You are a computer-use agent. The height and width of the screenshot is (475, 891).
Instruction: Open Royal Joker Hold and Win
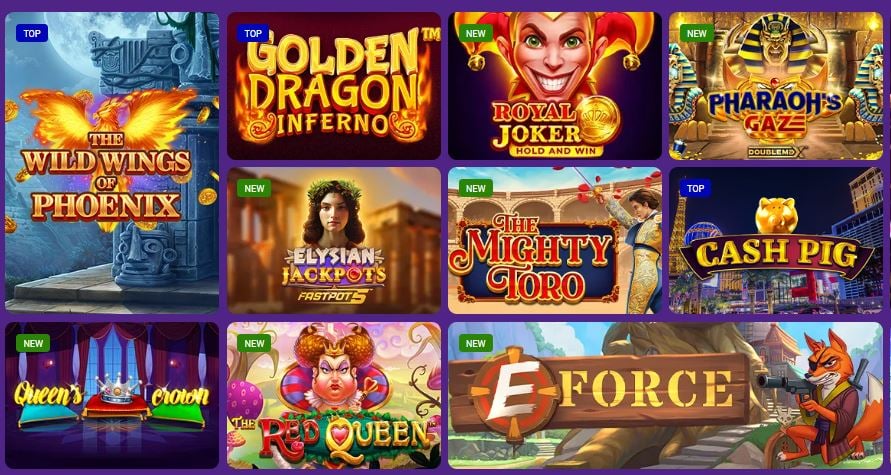555,86
